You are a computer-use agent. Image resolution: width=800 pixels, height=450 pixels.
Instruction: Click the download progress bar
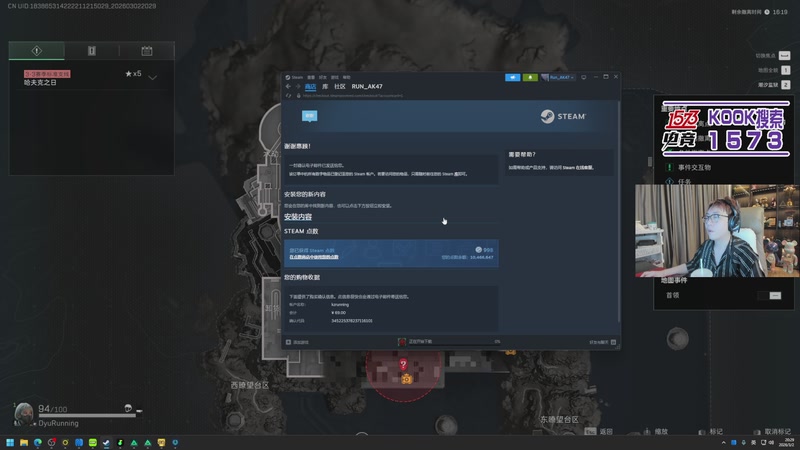point(455,345)
